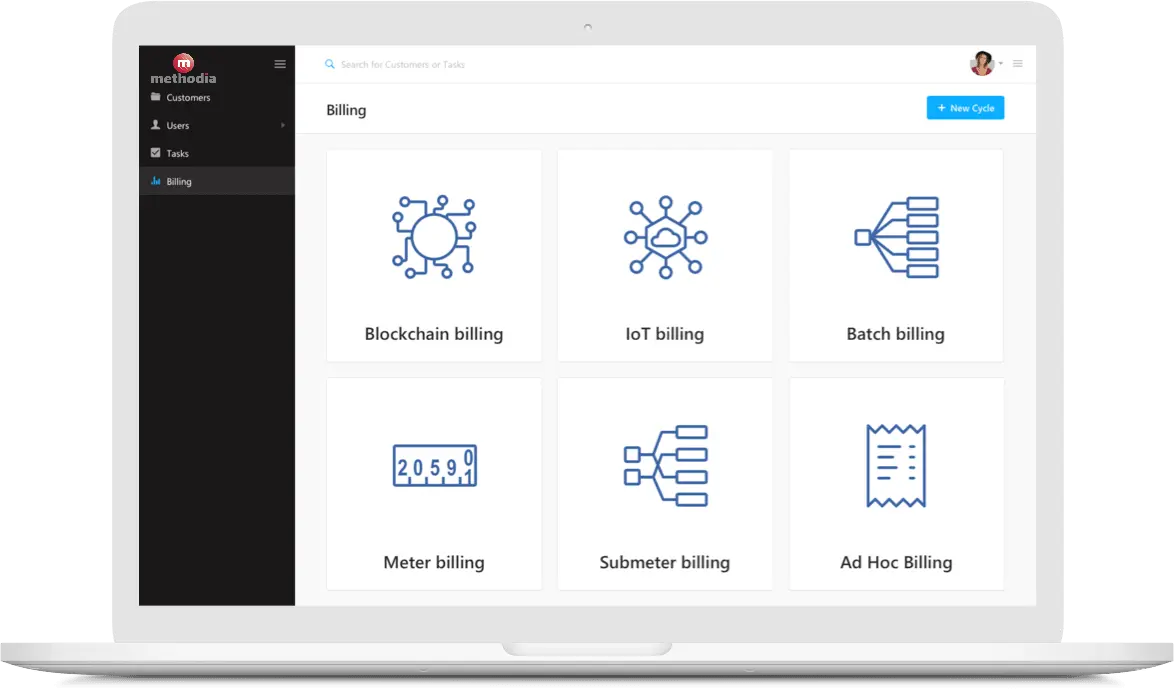This screenshot has height=690, width=1174.
Task: Open the IoT billing label
Action: (x=665, y=334)
